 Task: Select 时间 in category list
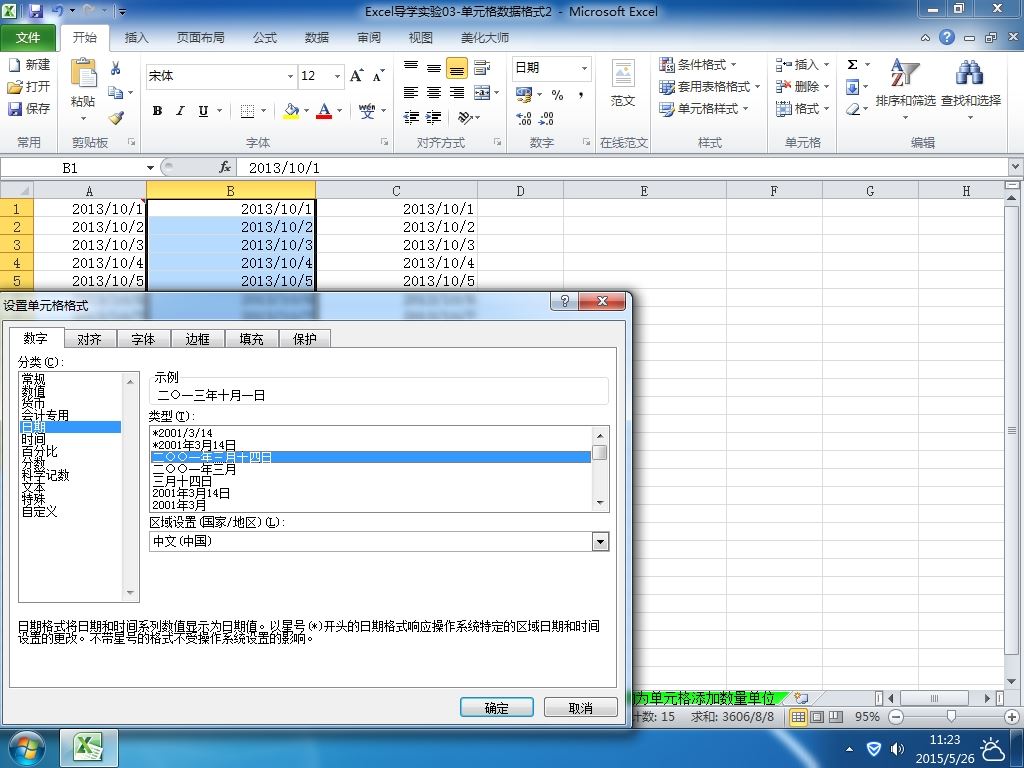tap(33, 439)
